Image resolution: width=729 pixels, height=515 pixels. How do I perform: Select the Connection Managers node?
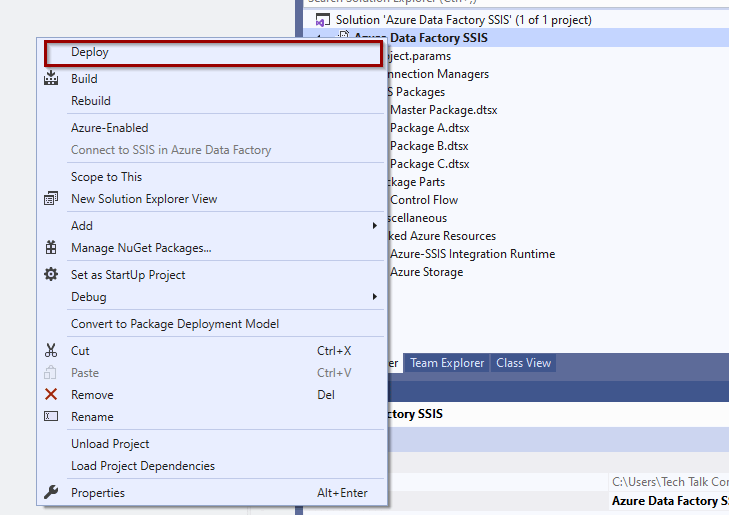coord(438,74)
